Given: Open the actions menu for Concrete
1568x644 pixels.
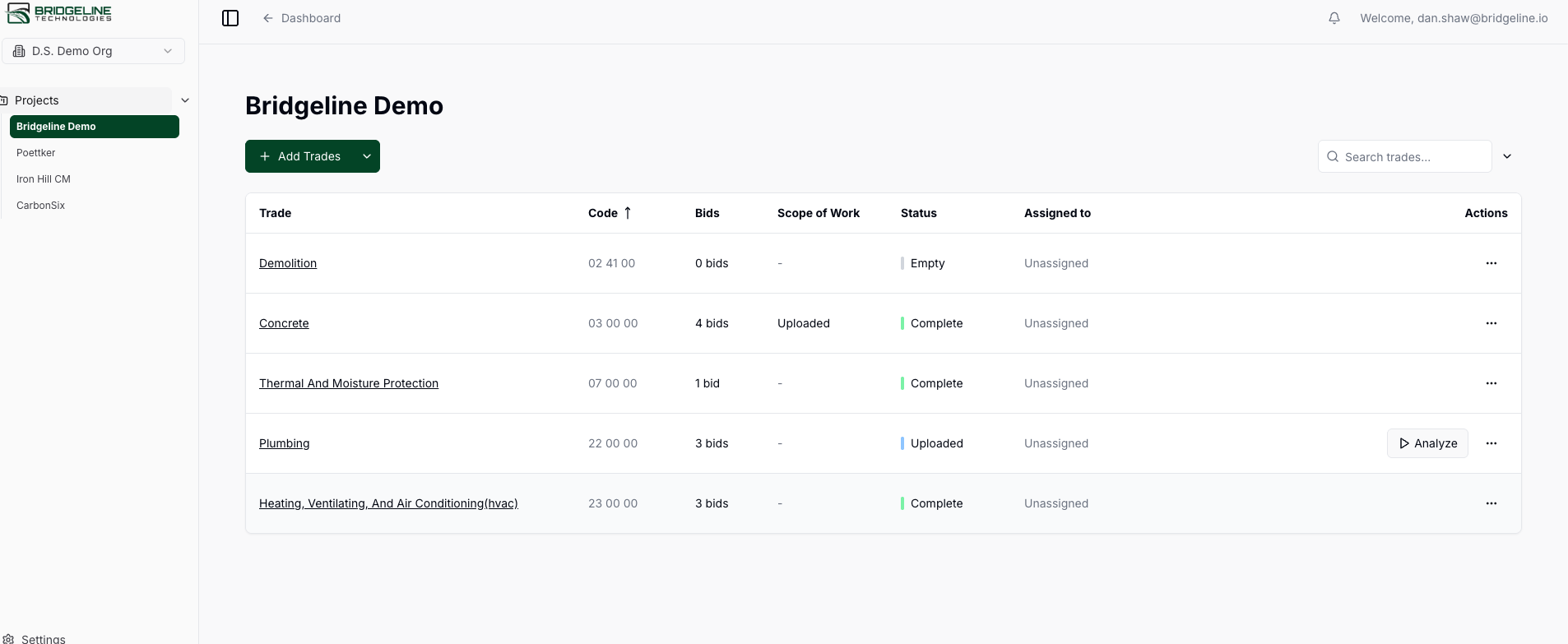Looking at the screenshot, I should 1491,323.
